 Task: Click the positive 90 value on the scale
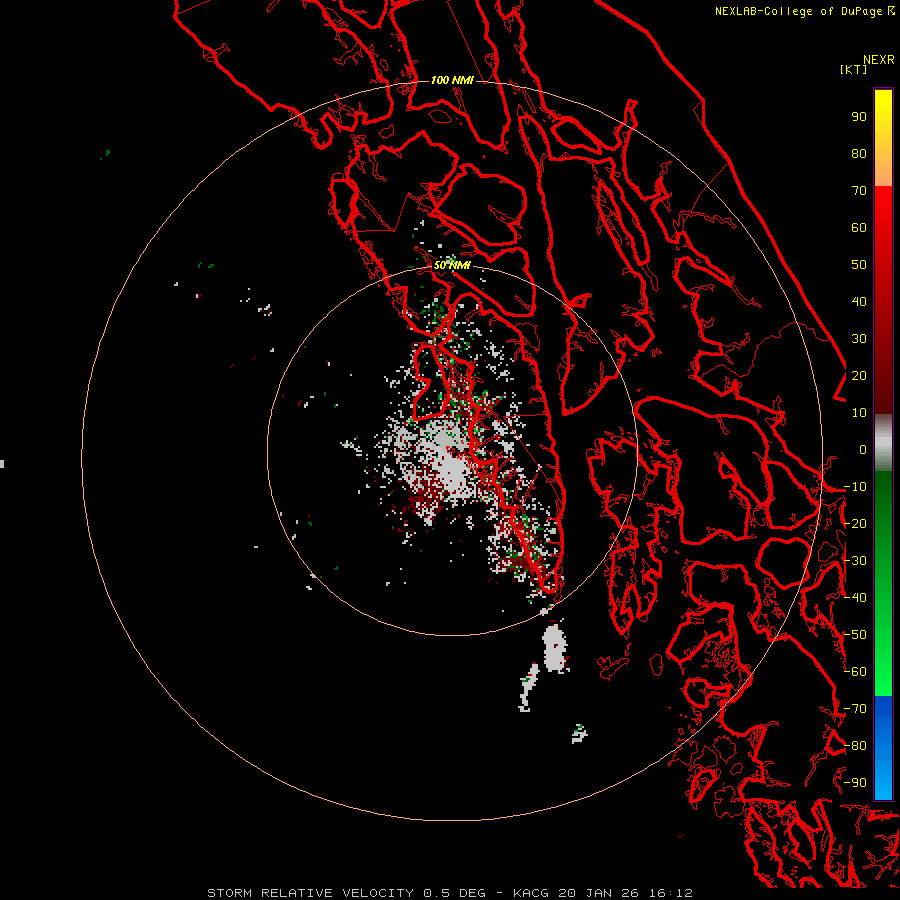point(859,117)
